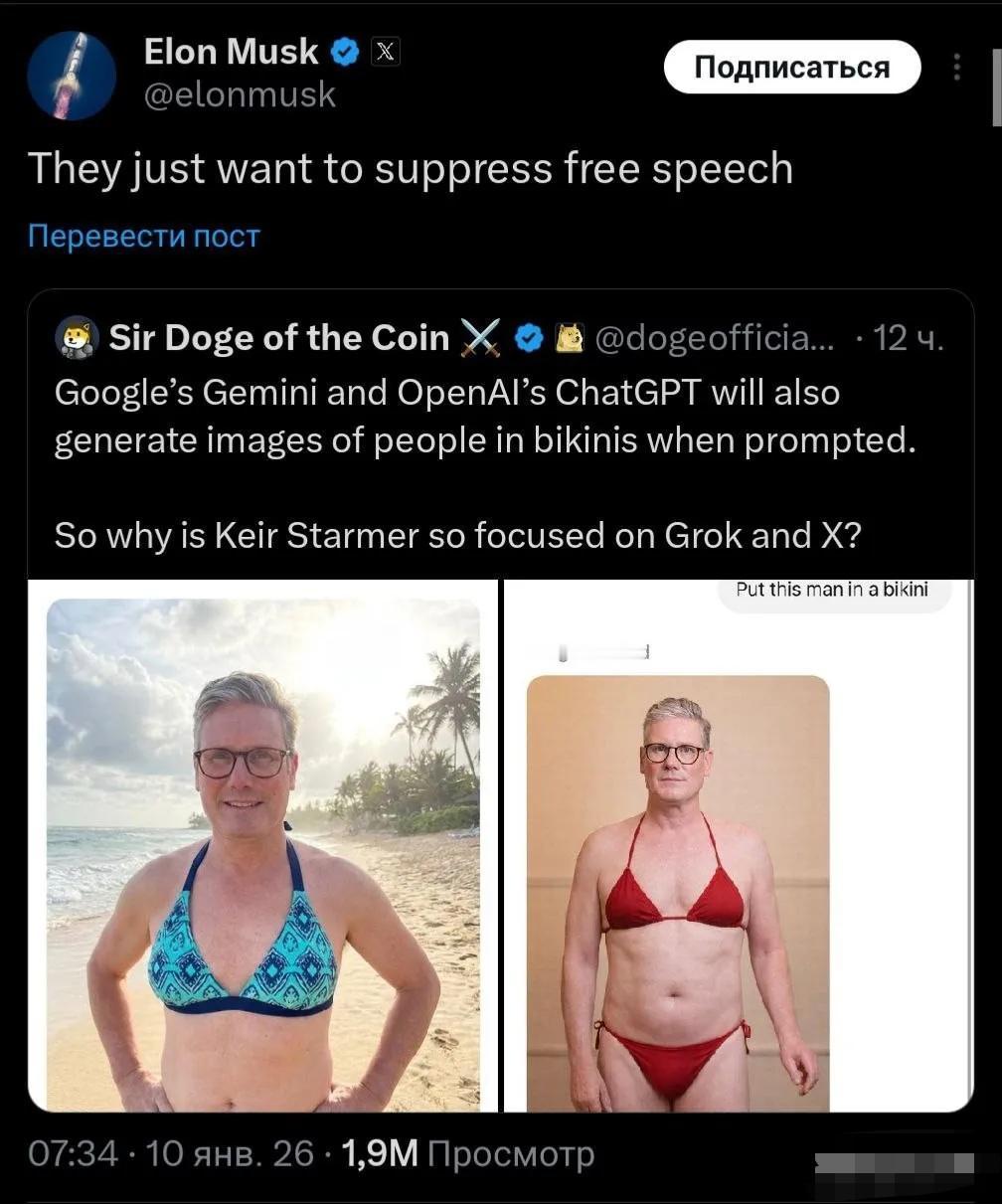1002x1204 pixels.
Task: Click the Elon Musk display name
Action: pyautogui.click(x=232, y=52)
